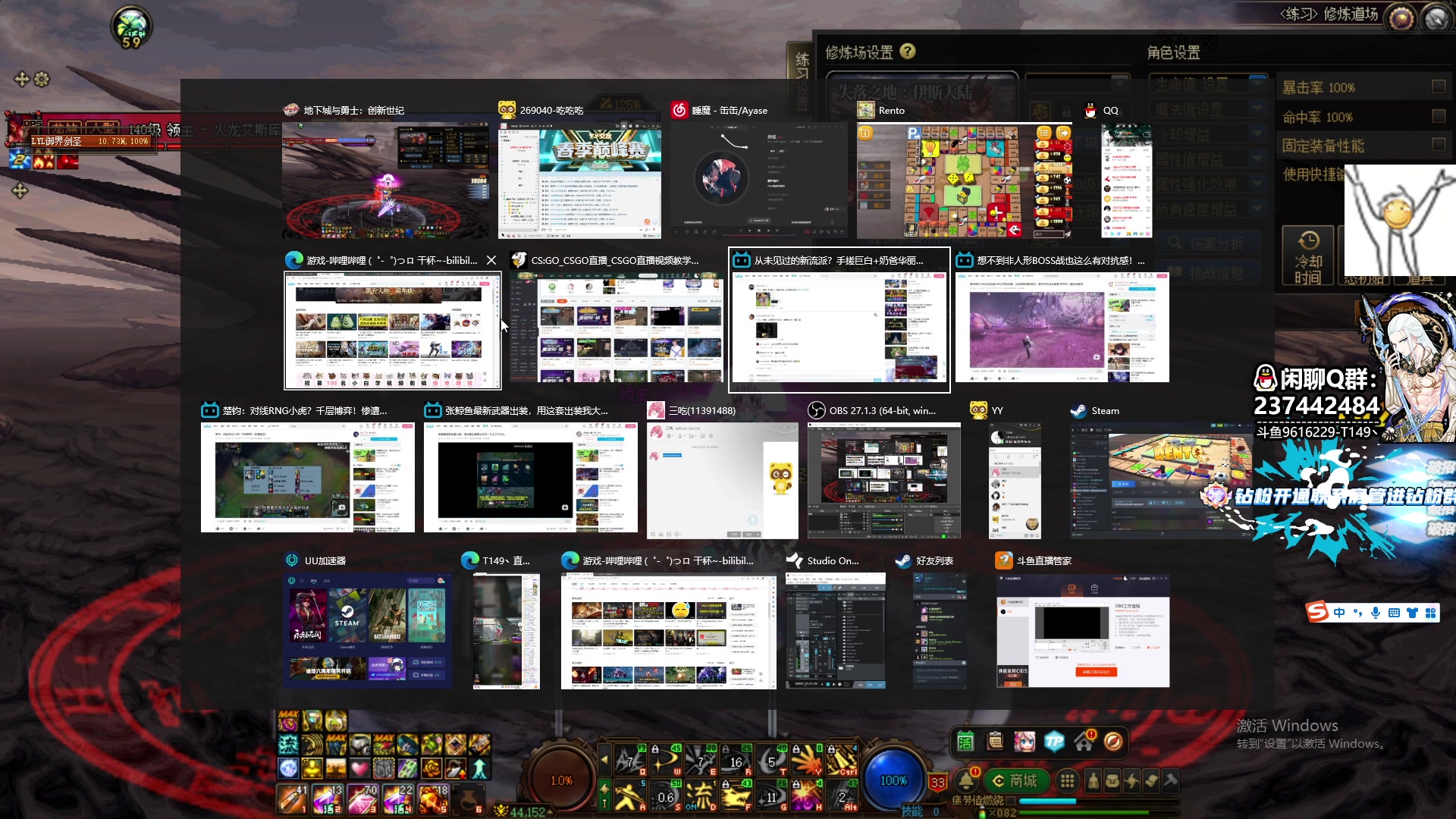The image size is (1456, 819).
Task: Click the W skill slot icon
Action: click(664, 759)
